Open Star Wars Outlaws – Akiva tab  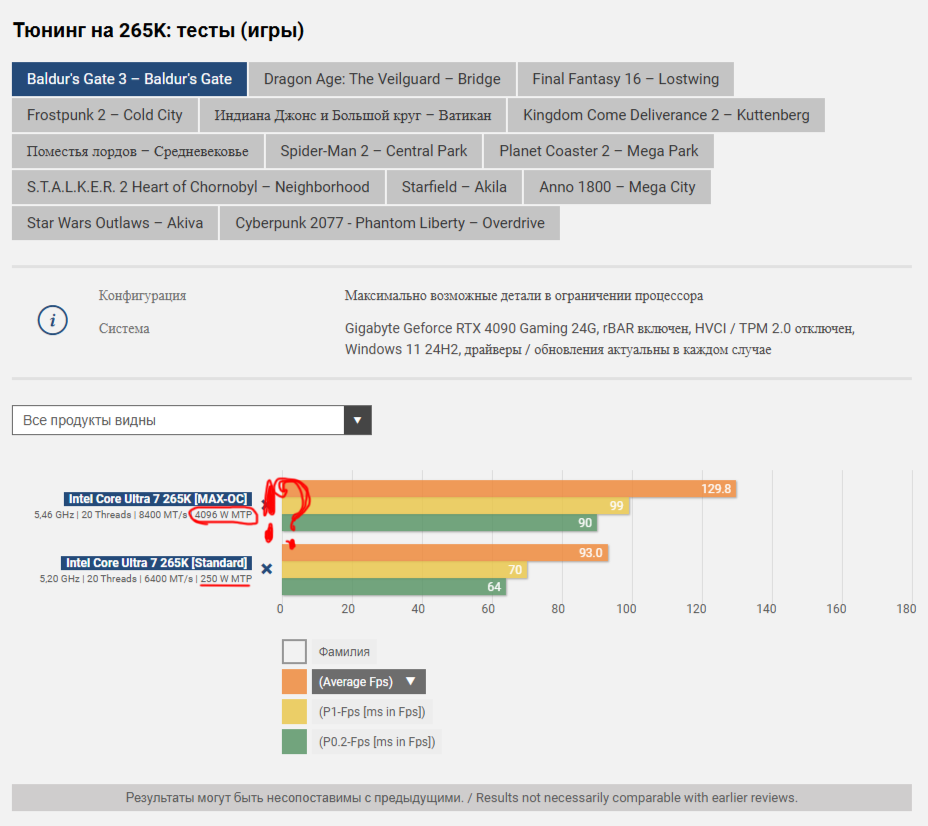coord(115,223)
